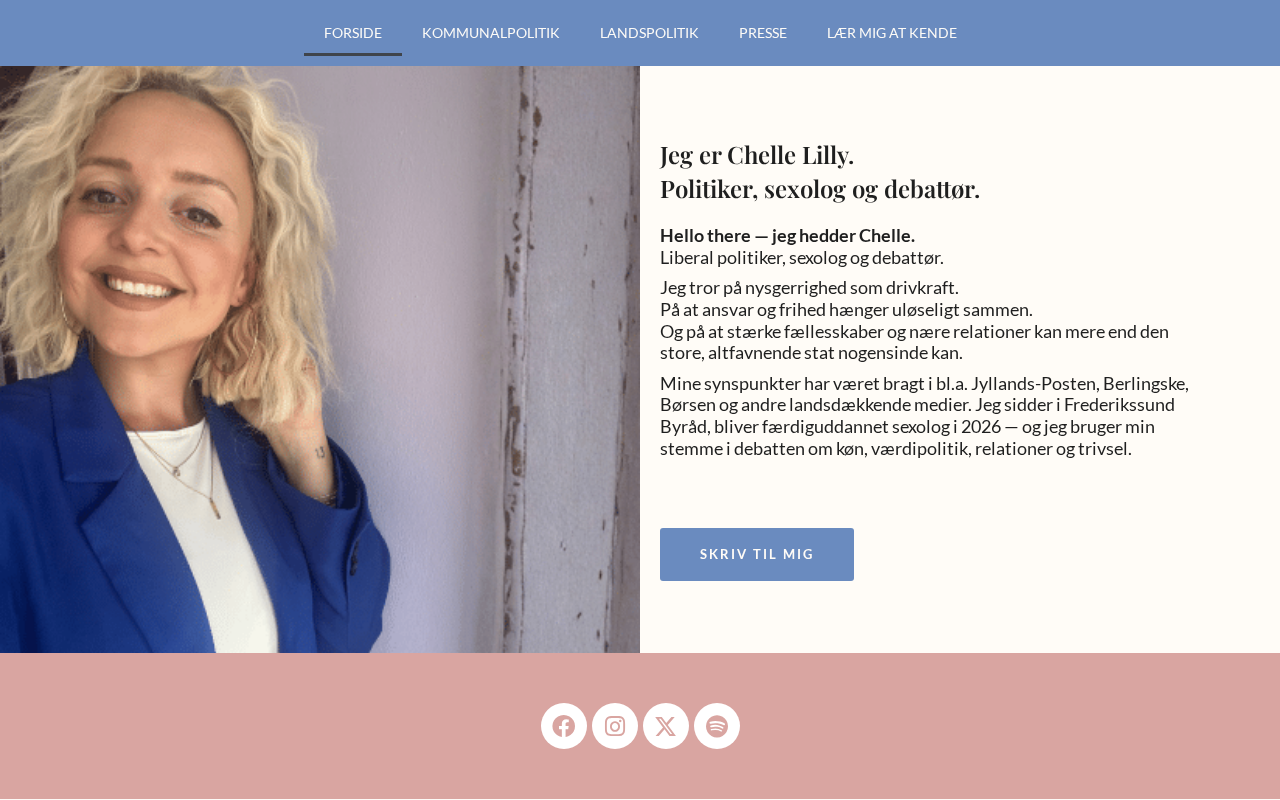
Task: Open the Kommunalpolitik menu item
Action: point(491,33)
